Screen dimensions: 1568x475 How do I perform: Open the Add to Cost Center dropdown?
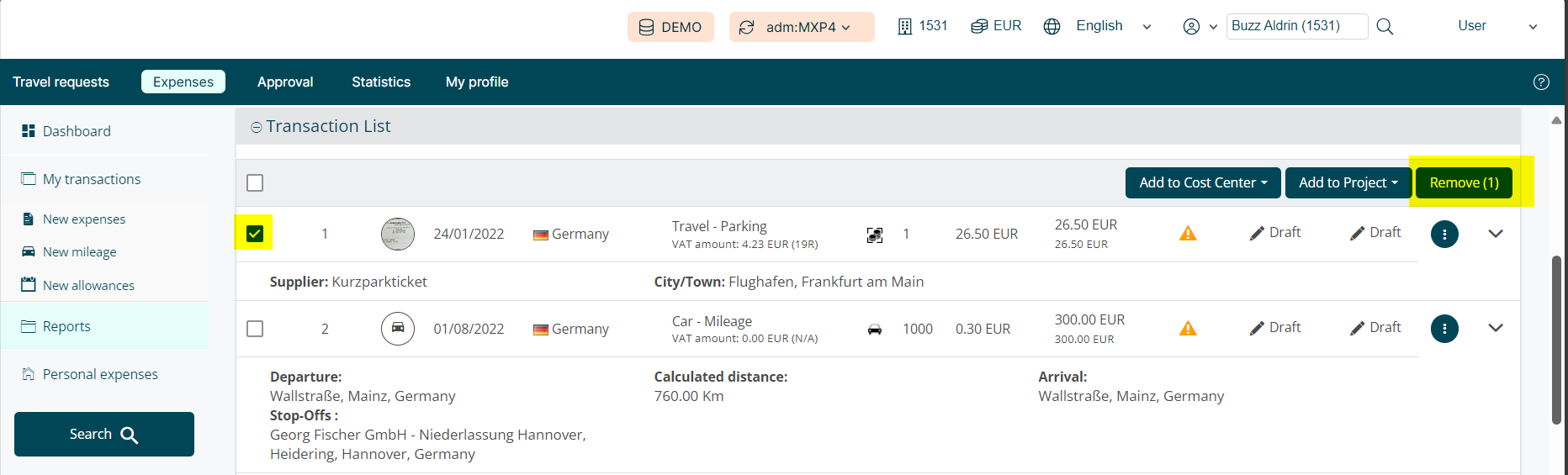click(x=1202, y=182)
